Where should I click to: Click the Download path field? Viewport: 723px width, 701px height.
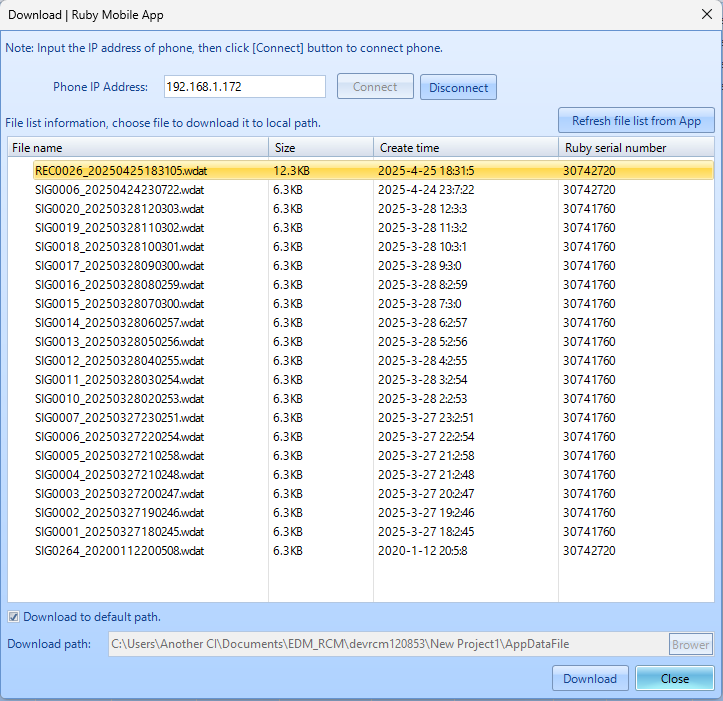[x=388, y=644]
